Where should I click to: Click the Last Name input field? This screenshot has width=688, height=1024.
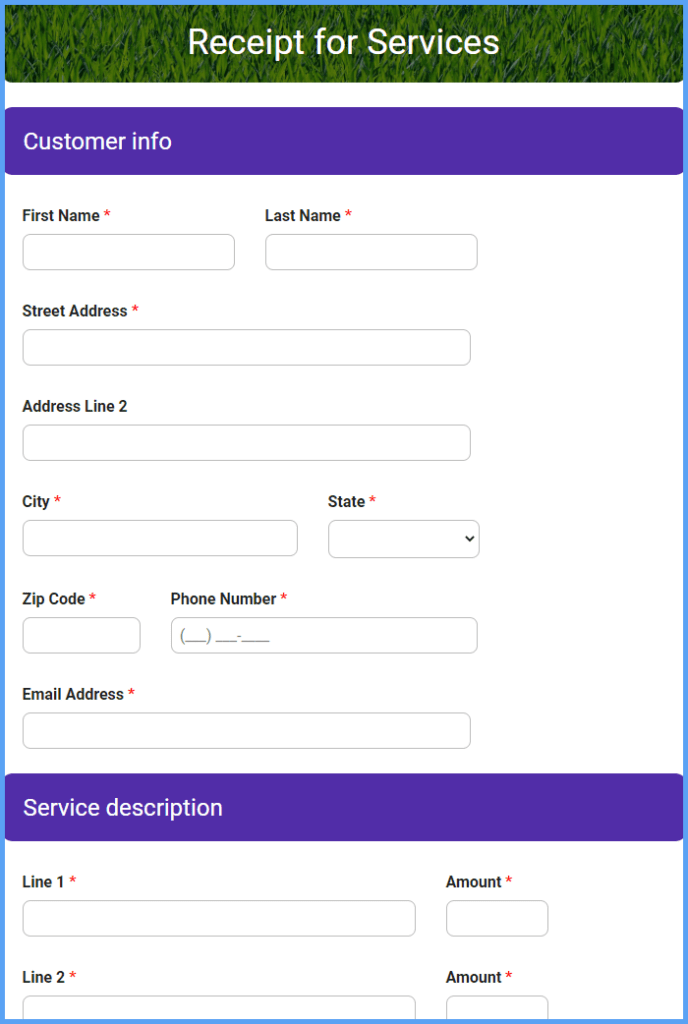click(x=370, y=252)
